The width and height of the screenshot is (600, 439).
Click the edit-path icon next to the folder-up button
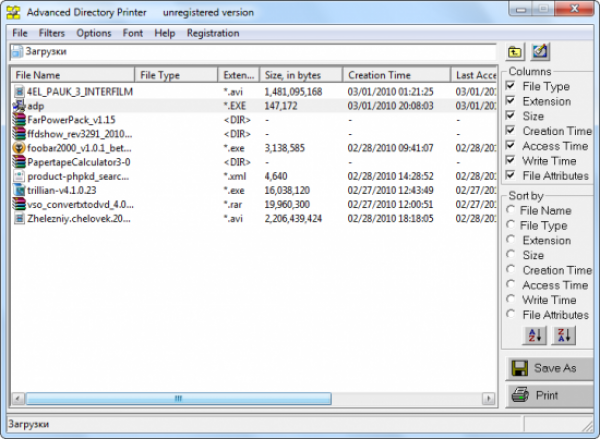(x=540, y=52)
